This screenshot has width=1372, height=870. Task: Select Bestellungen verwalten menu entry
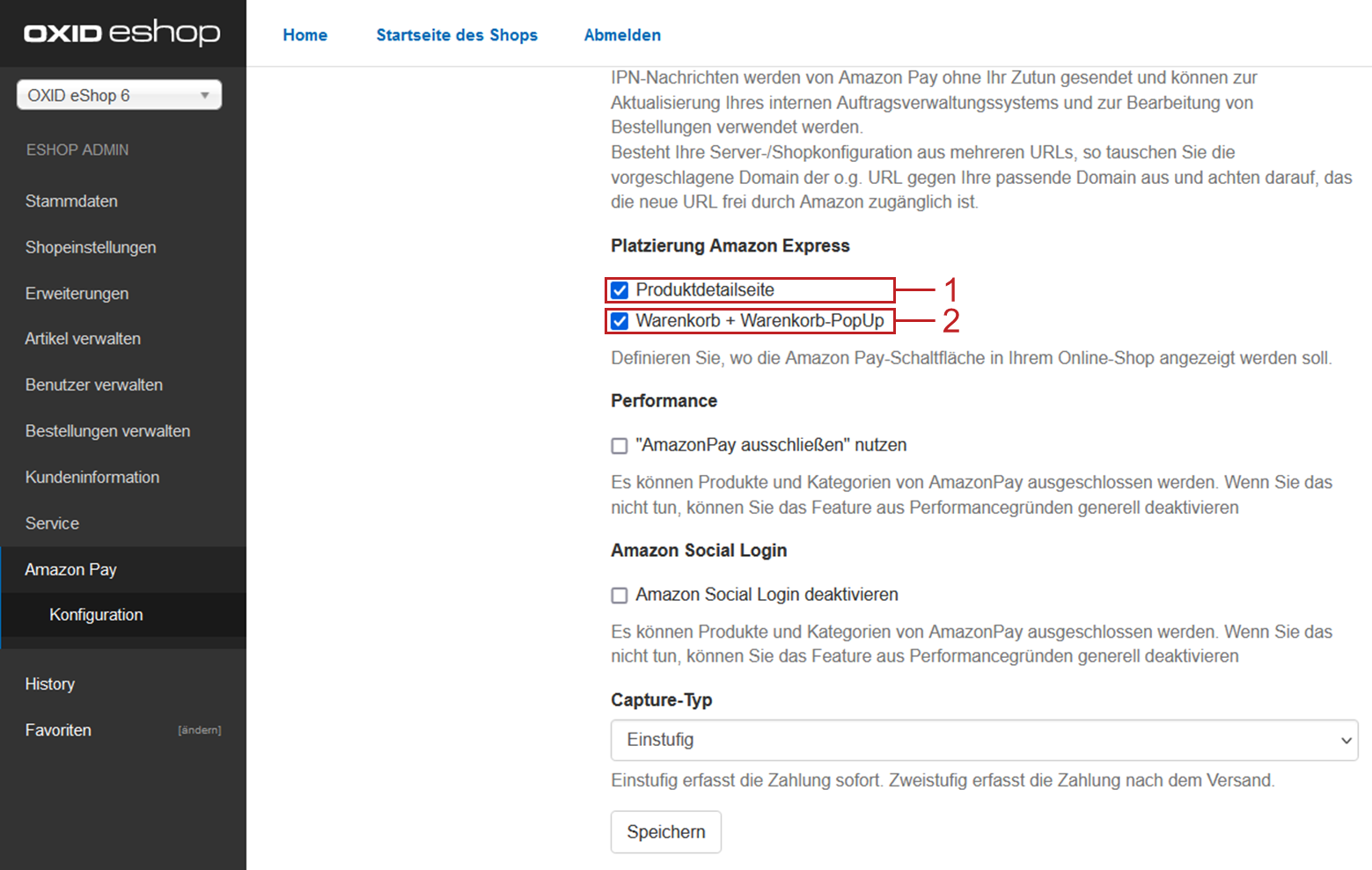(x=107, y=431)
